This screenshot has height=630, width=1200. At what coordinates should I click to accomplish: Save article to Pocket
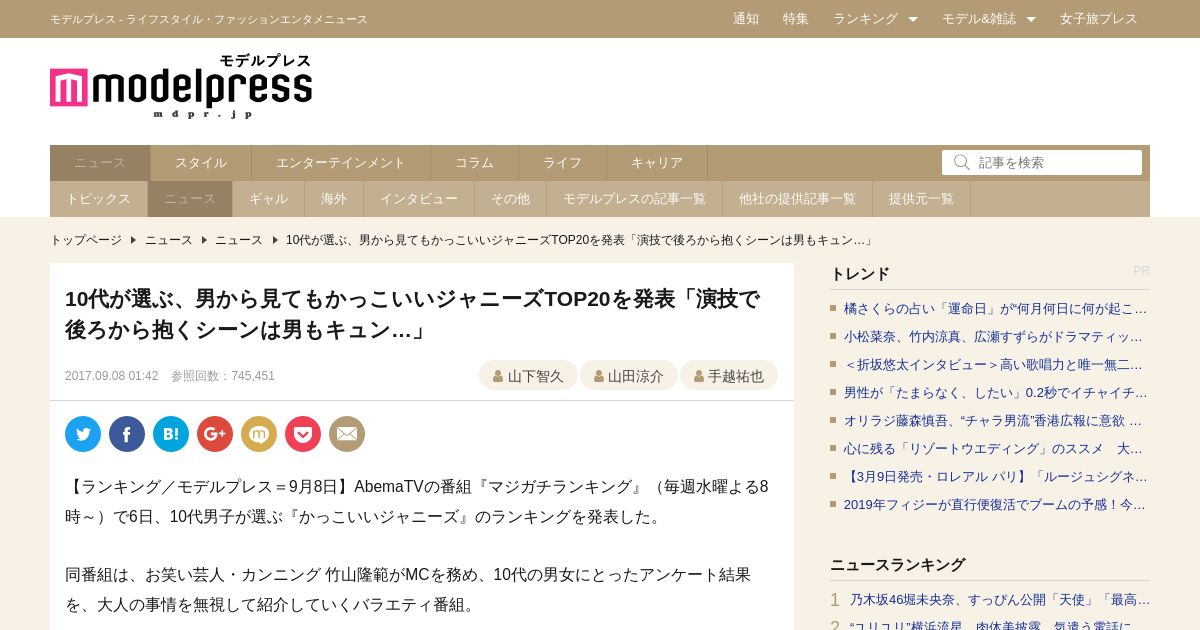303,434
